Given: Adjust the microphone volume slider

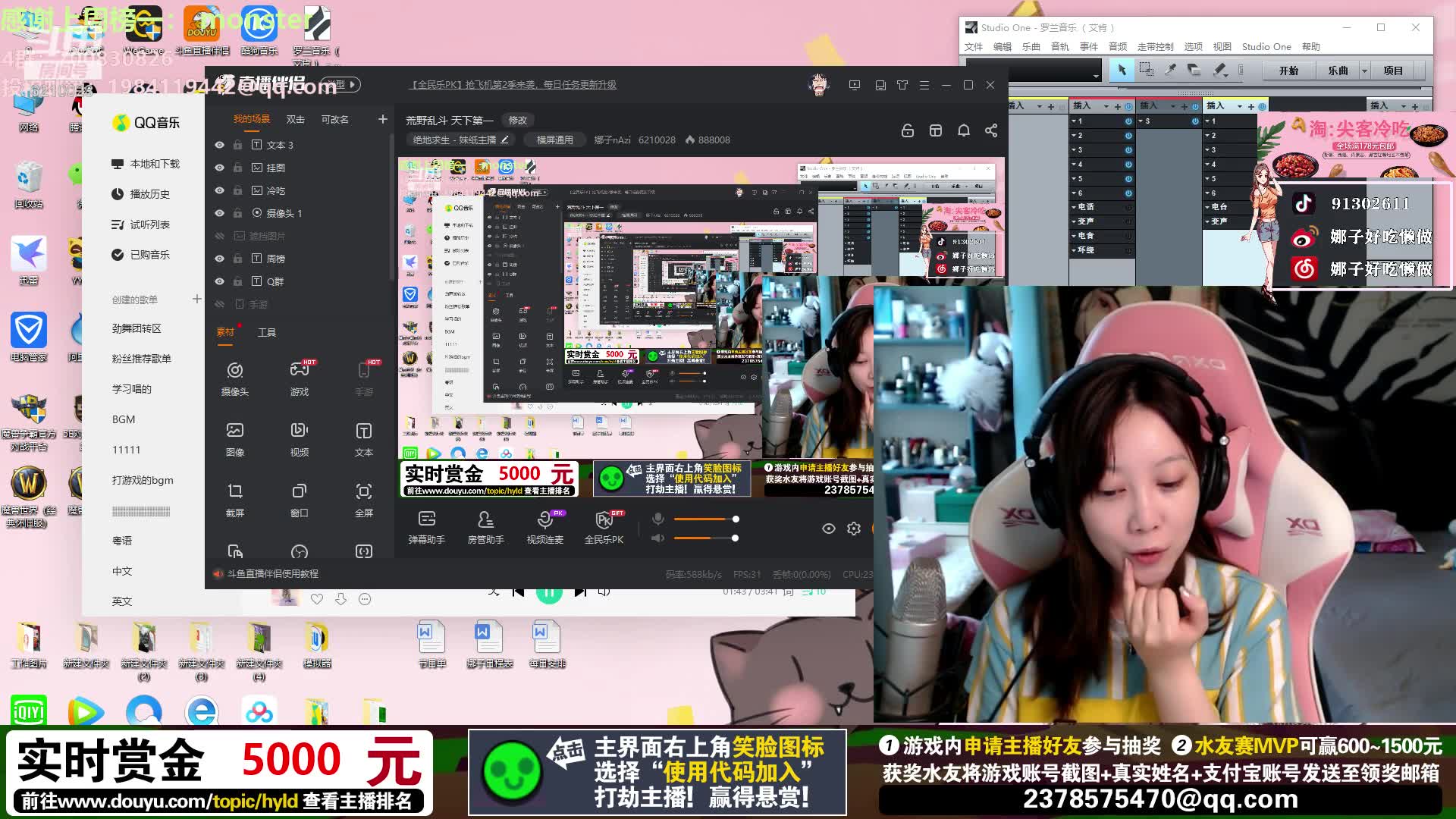Looking at the screenshot, I should coord(706,519).
